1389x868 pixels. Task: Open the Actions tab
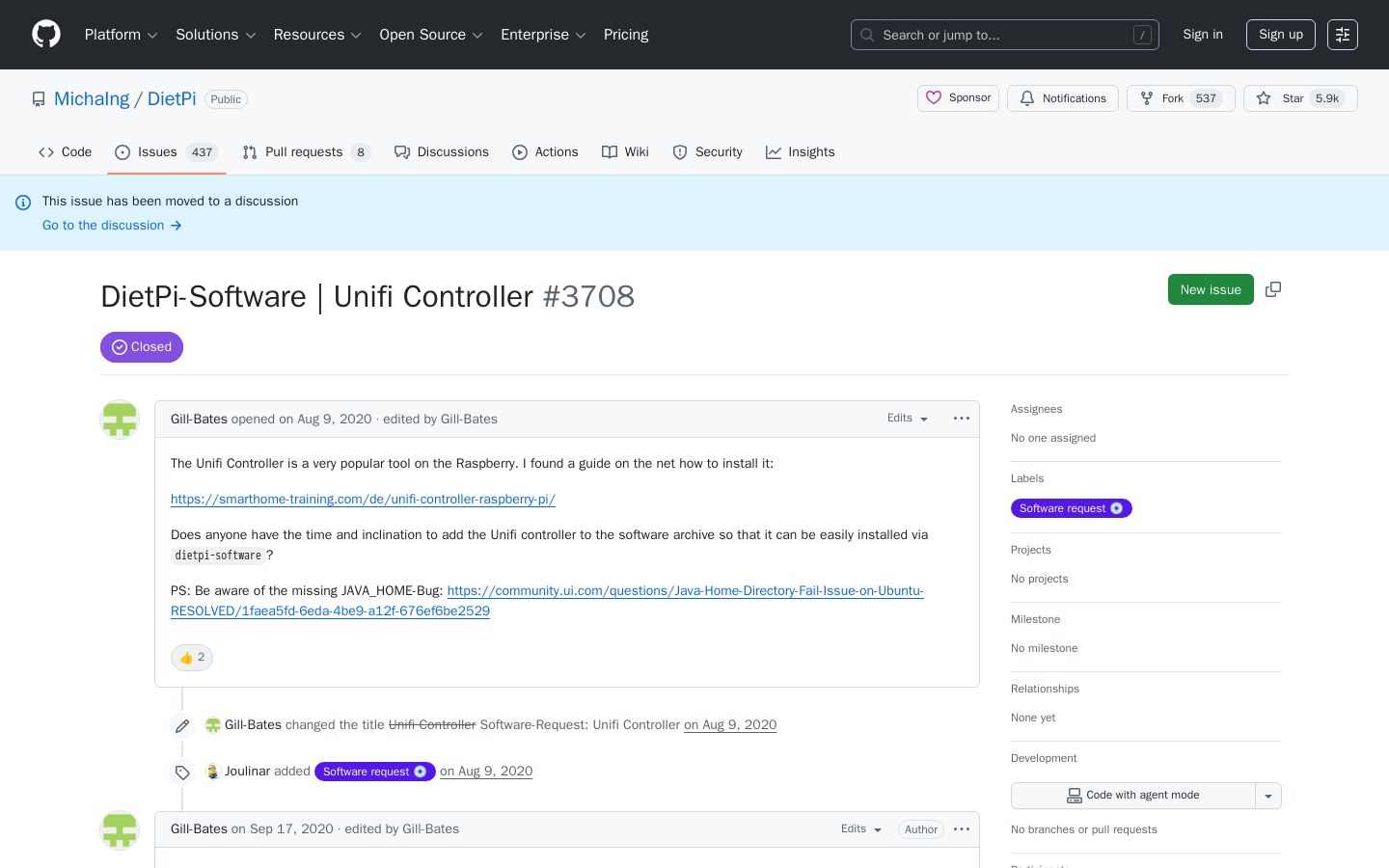[545, 152]
